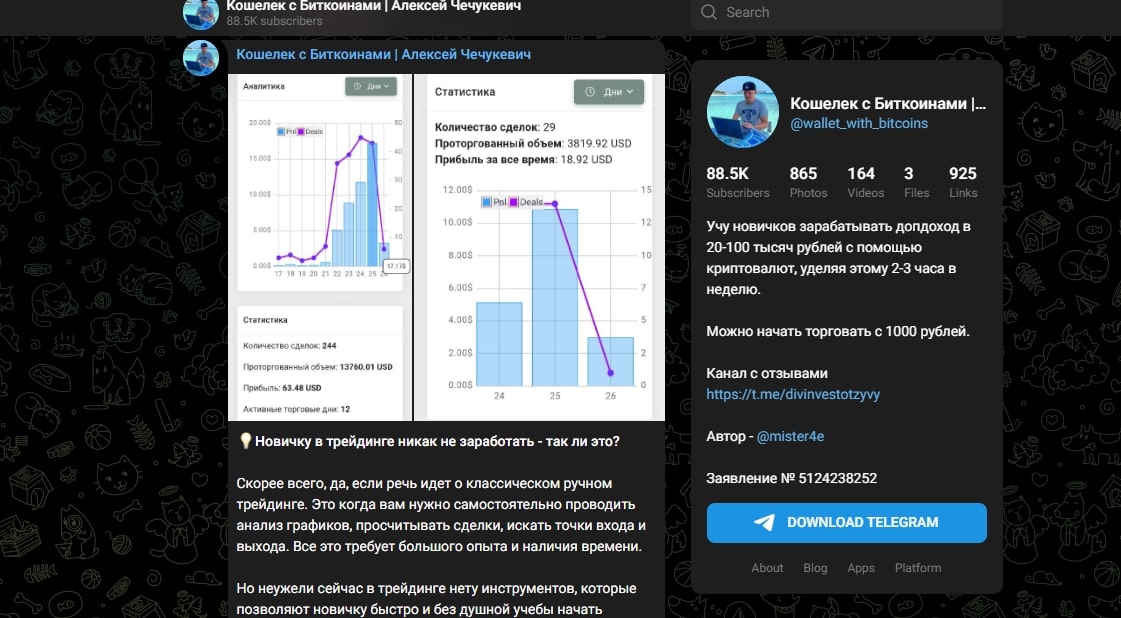Click post author avatar beside message
The image size is (1121, 618).
pyautogui.click(x=201, y=58)
